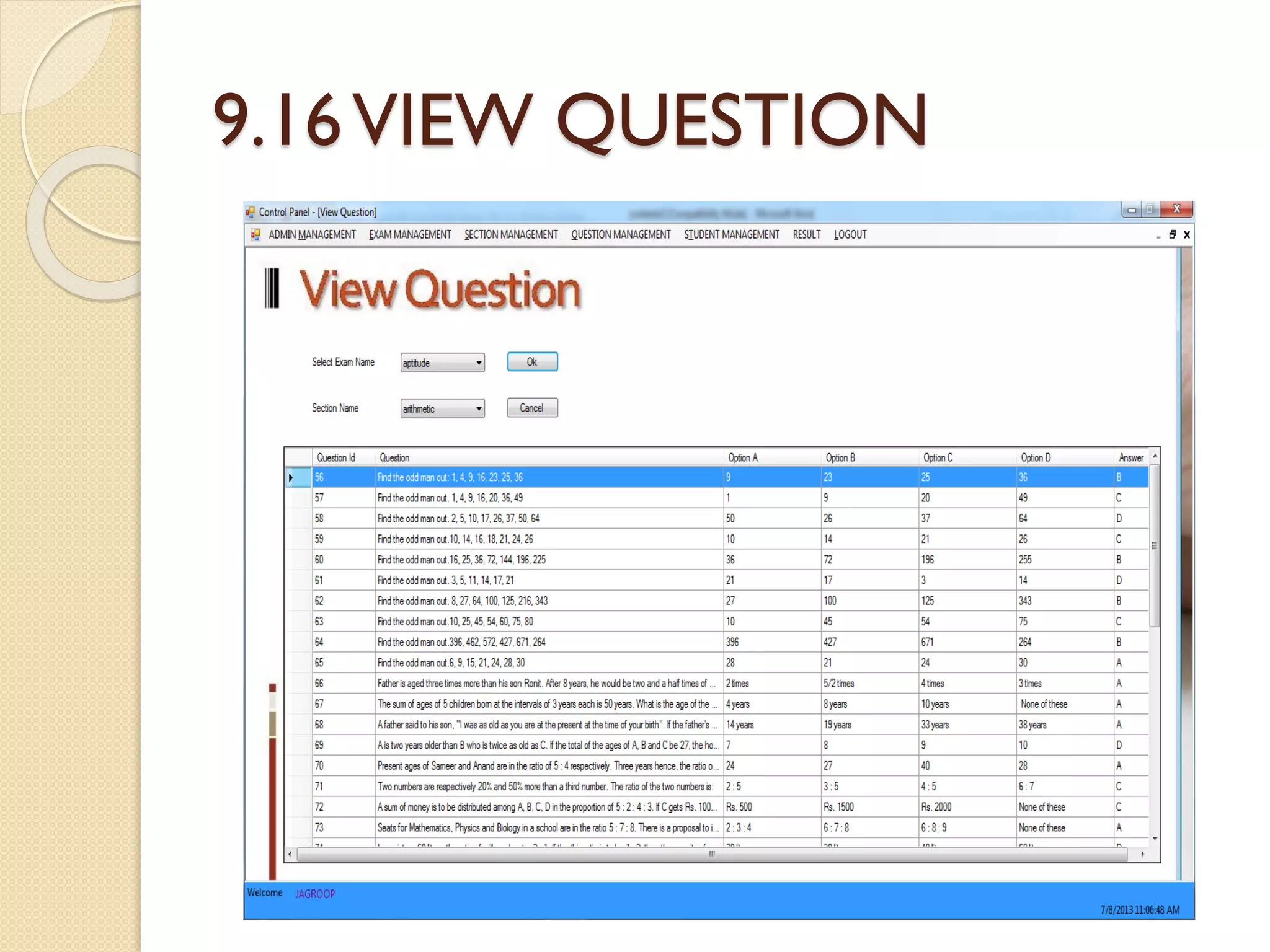1270x952 pixels.
Task: Select 'A is two years older than B' question
Action: coord(549,745)
